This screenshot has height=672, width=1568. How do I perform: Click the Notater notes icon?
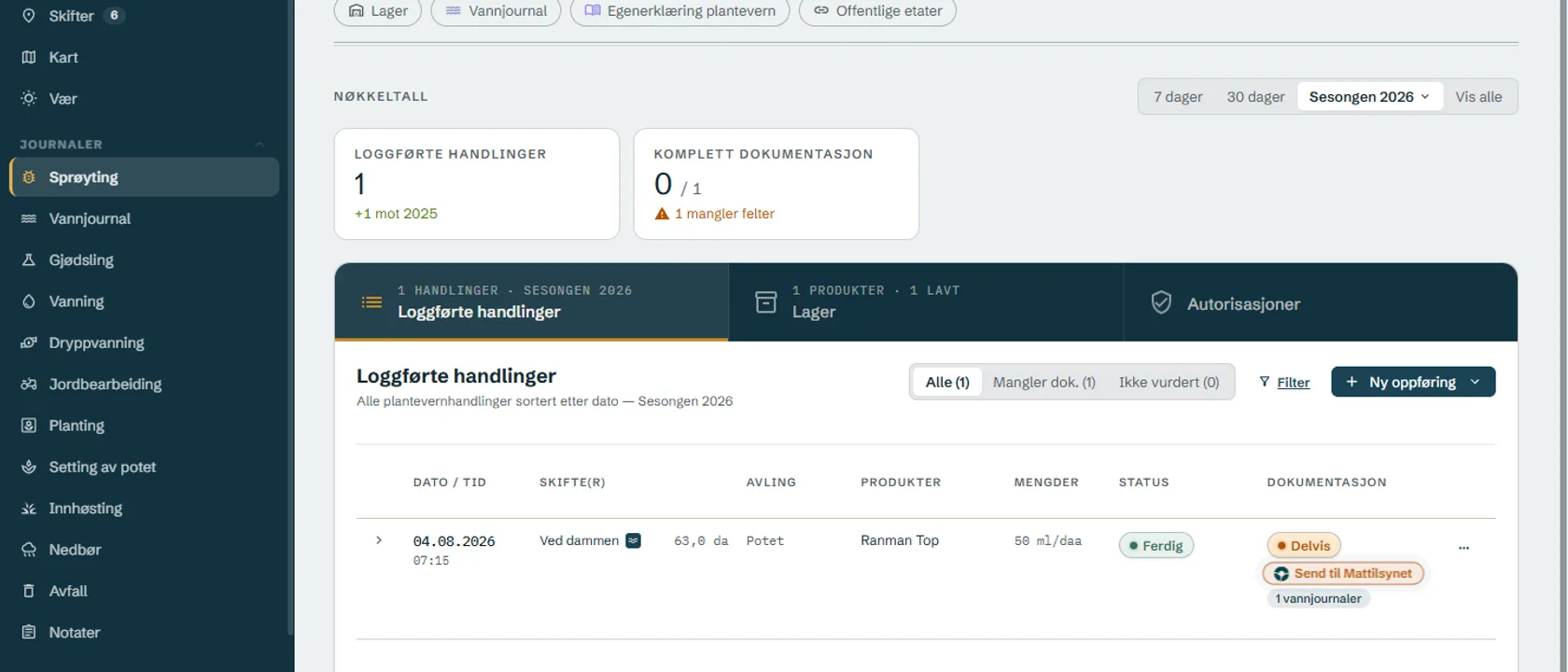tap(29, 632)
